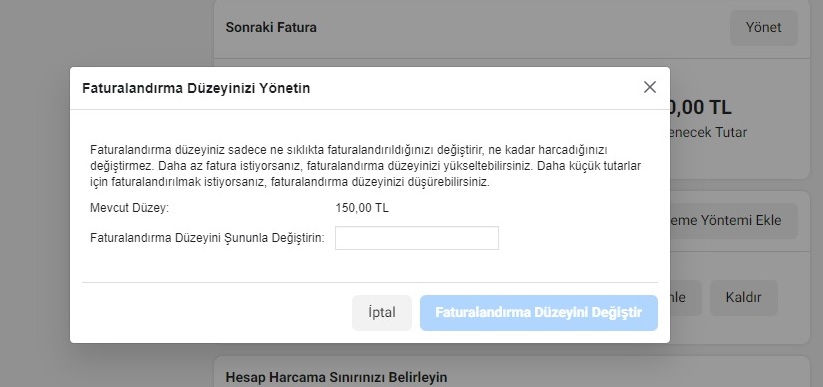Image resolution: width=823 pixels, height=387 pixels.
Task: Select the current level value 150,00 TL
Action: click(362, 208)
